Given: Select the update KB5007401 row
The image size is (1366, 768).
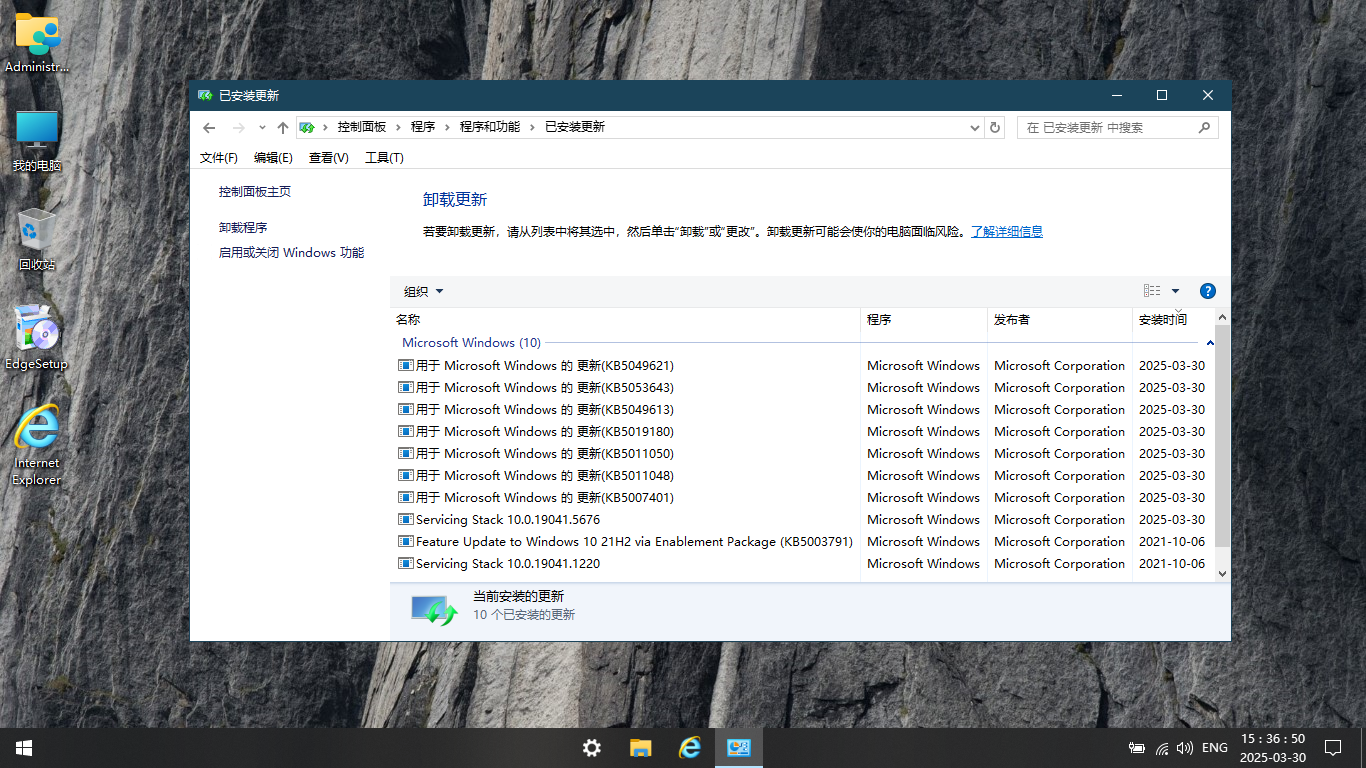Looking at the screenshot, I should 802,498.
